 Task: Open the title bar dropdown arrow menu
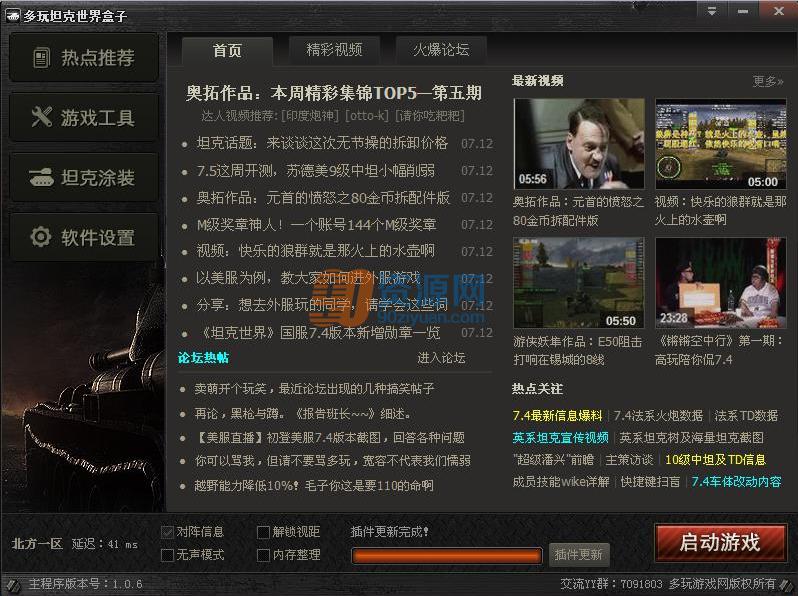[x=712, y=11]
